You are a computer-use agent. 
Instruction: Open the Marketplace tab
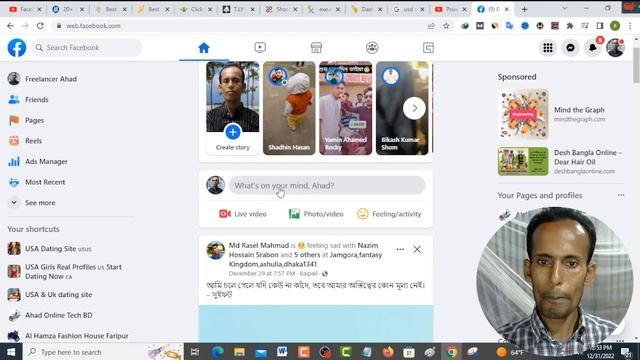pyautogui.click(x=316, y=48)
